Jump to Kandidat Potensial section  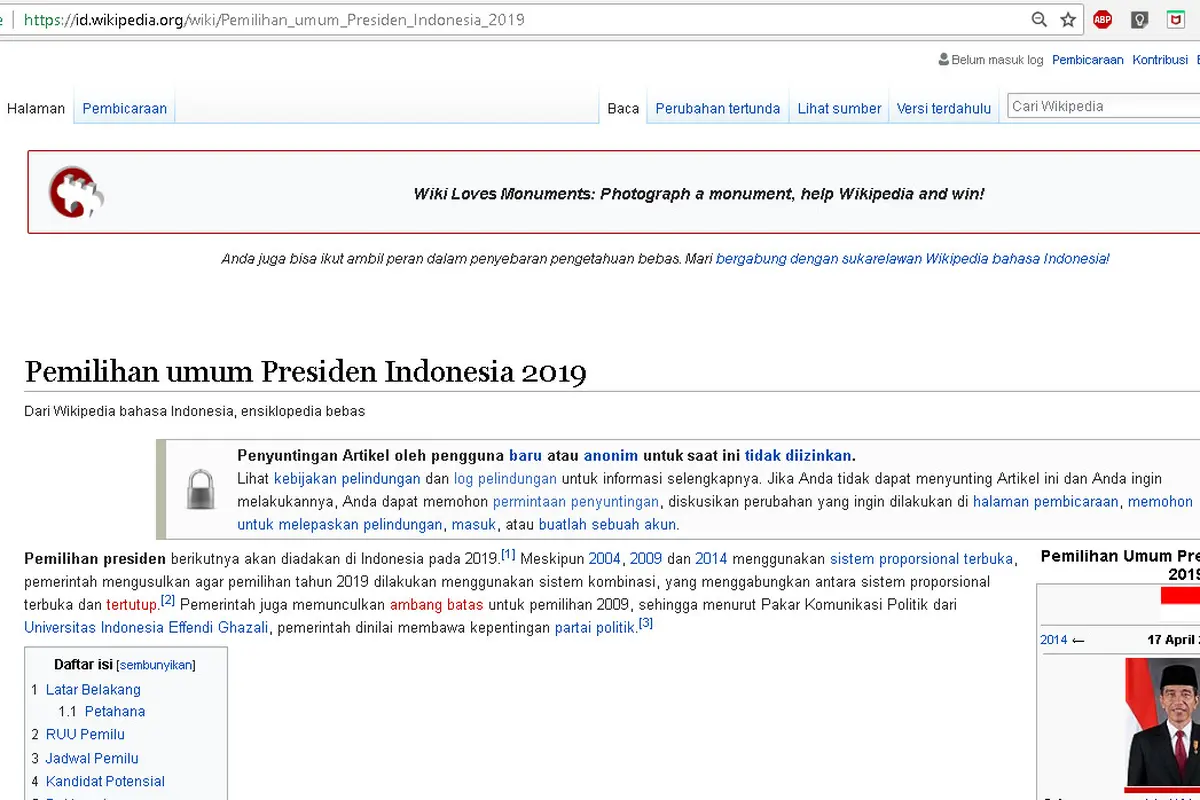(x=105, y=782)
